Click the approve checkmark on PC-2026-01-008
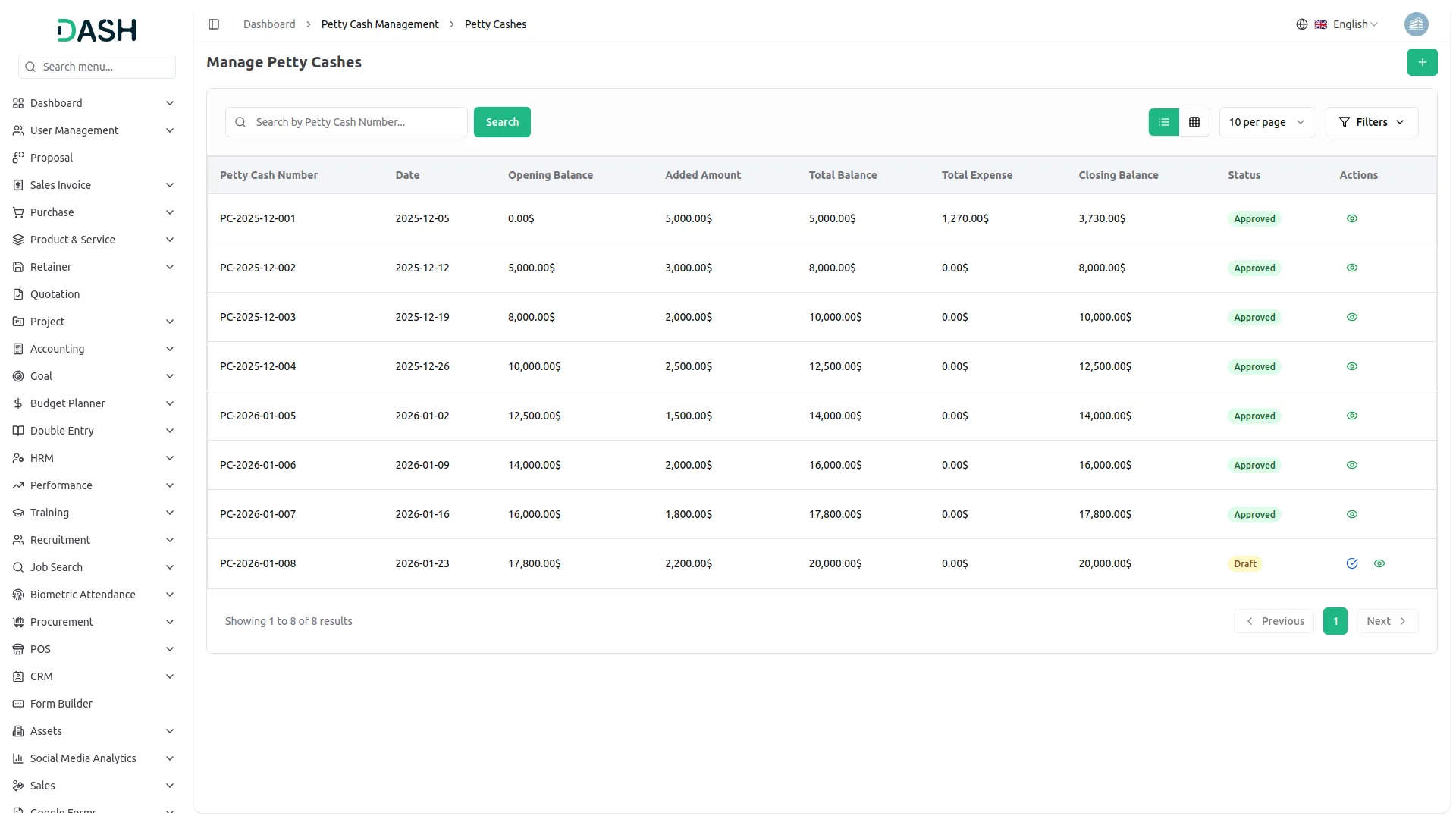Viewport: 1456px width, 819px height. pos(1352,563)
